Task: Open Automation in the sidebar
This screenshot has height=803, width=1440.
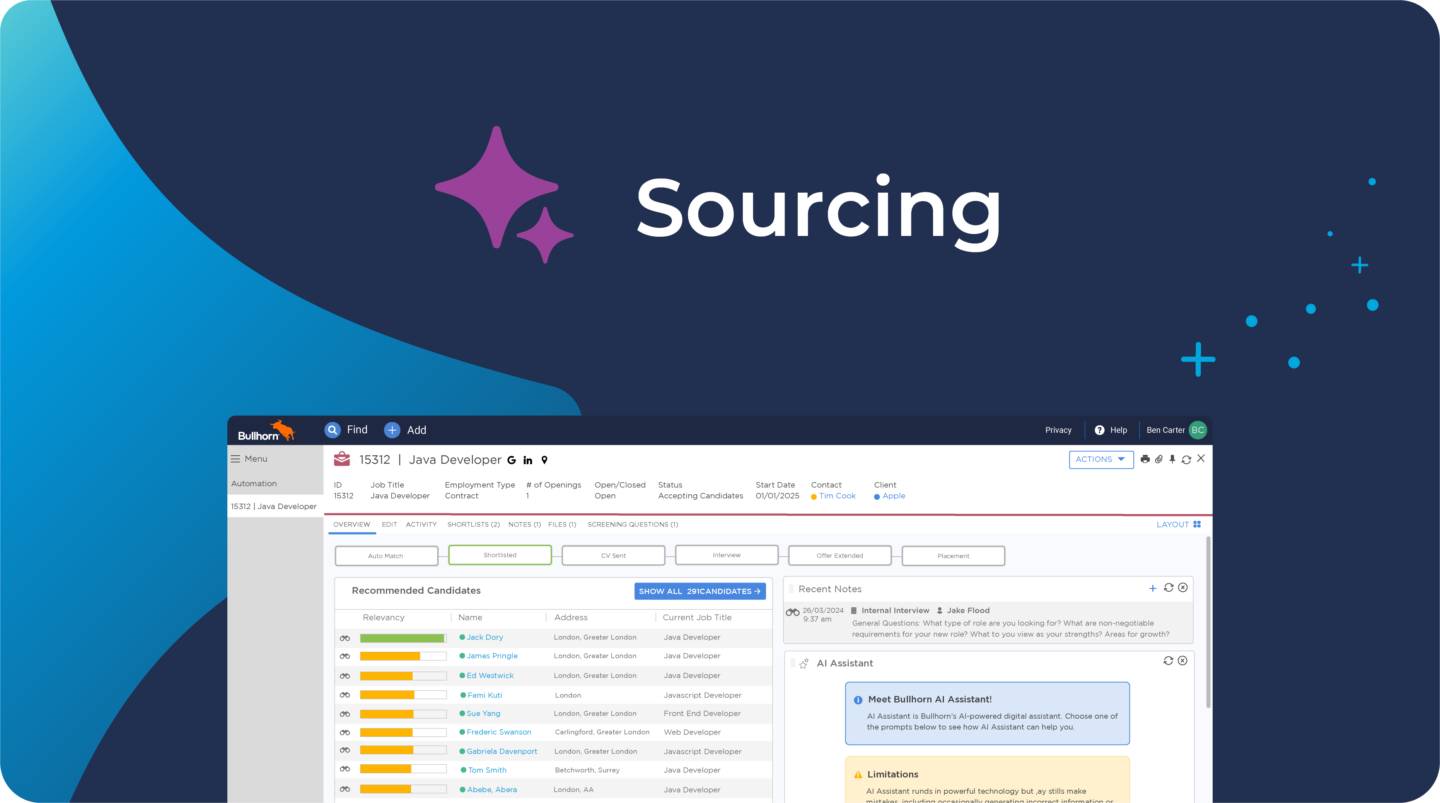Action: pos(254,484)
